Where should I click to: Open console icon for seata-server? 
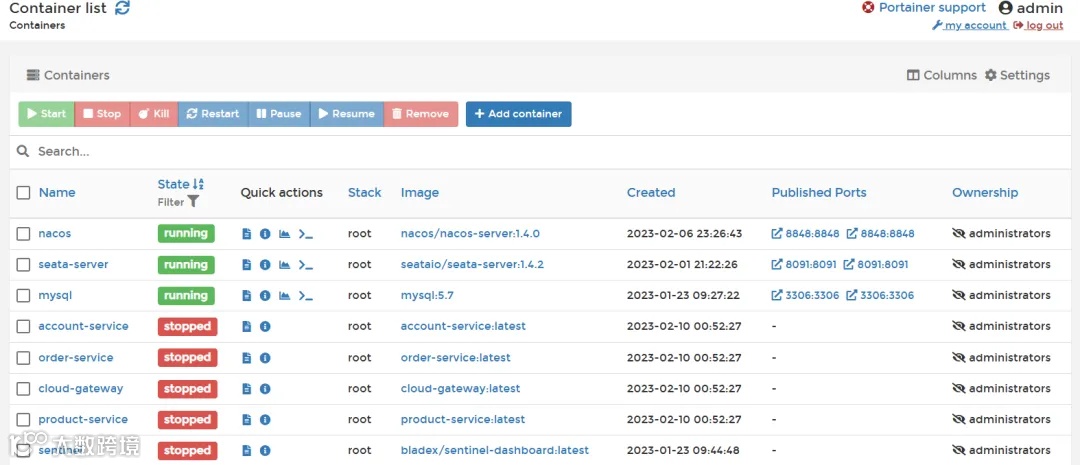click(x=305, y=265)
